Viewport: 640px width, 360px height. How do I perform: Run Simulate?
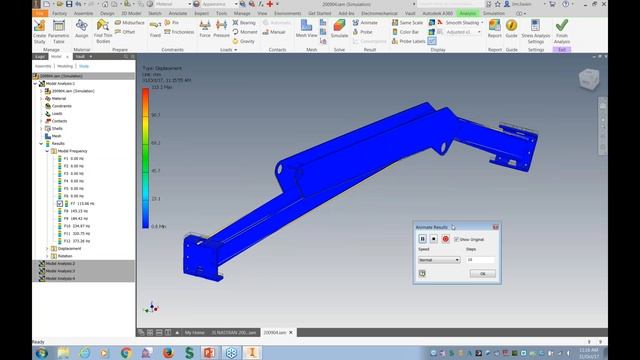(x=339, y=29)
